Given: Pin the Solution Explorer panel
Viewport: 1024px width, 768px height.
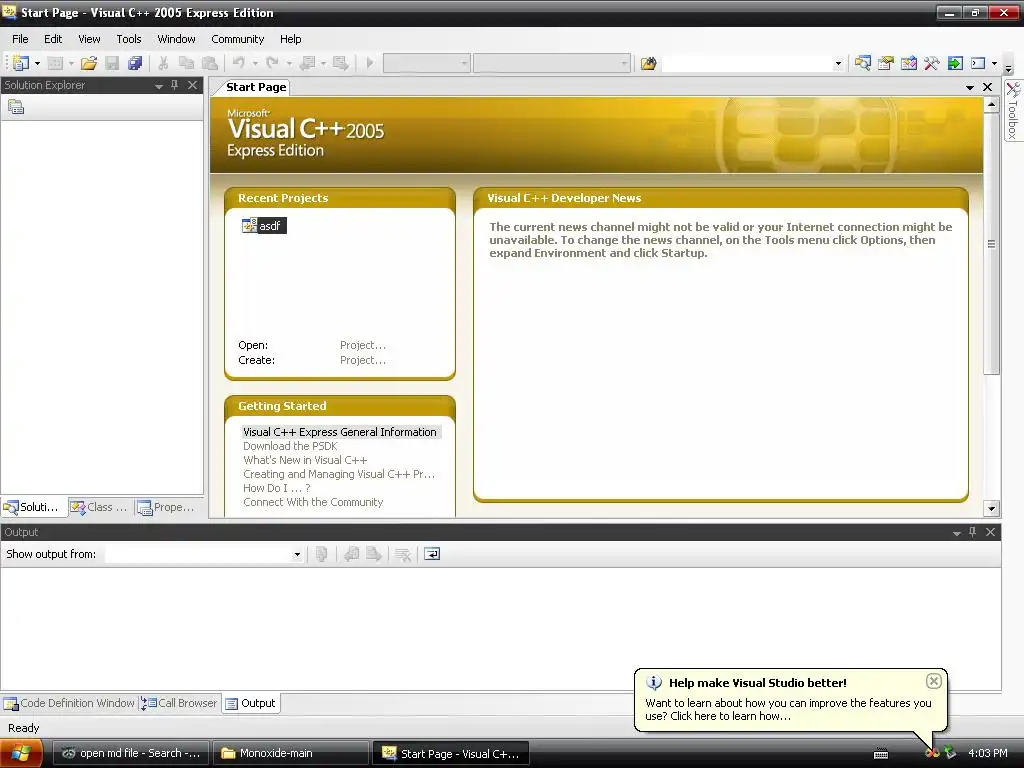Looking at the screenshot, I should (174, 85).
